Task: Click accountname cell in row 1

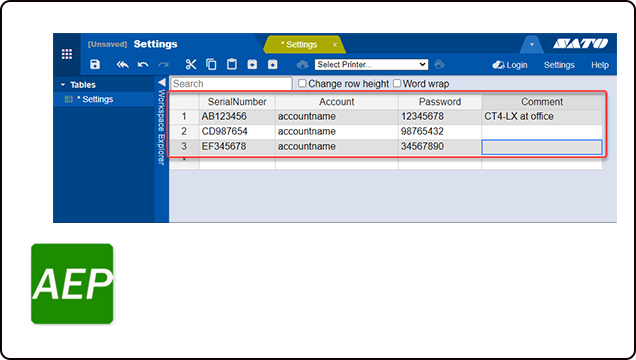Action: (x=337, y=117)
